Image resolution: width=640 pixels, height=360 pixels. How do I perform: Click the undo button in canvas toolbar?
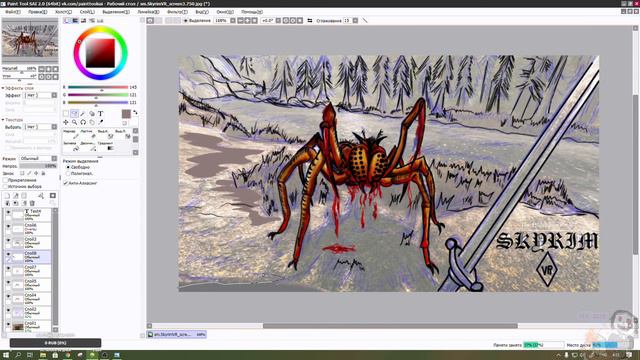tap(150, 20)
